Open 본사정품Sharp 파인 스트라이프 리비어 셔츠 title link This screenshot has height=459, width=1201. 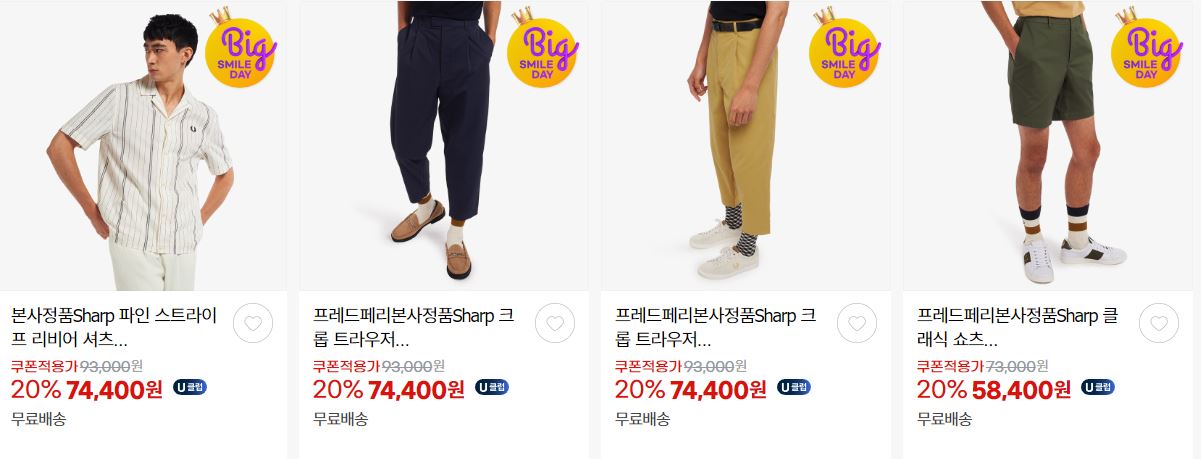click(x=114, y=326)
